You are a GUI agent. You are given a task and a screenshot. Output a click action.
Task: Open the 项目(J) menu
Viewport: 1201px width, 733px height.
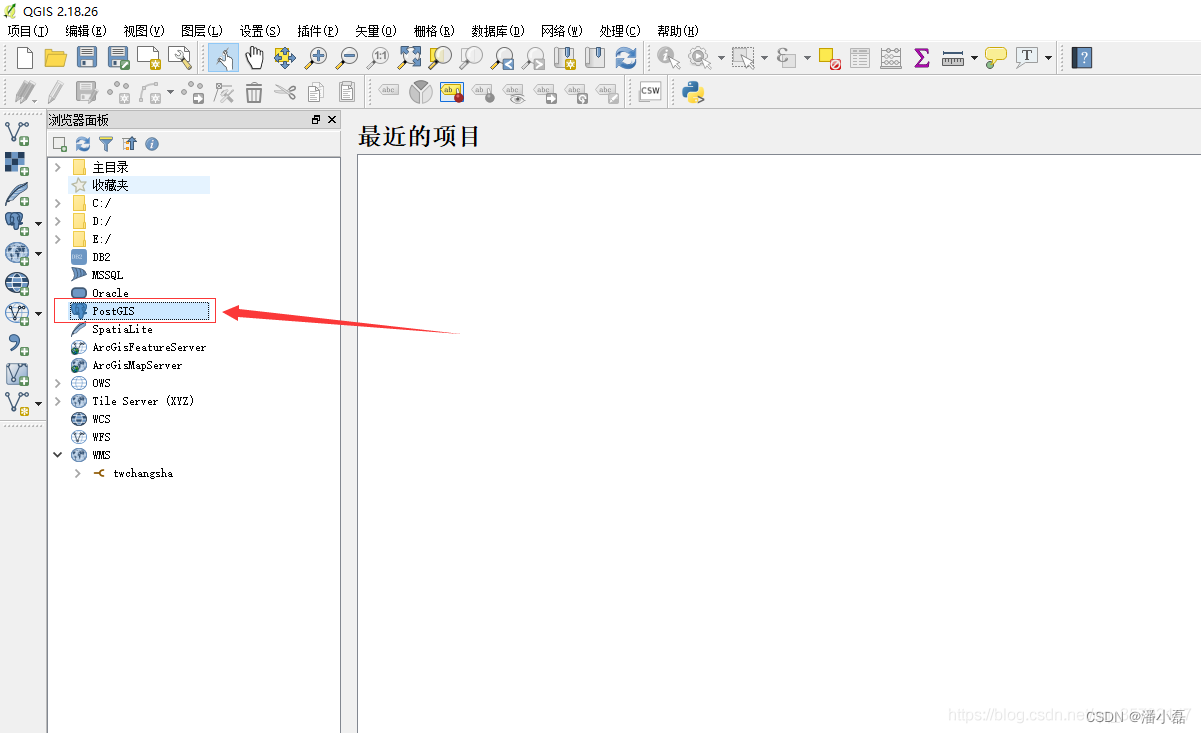coord(27,31)
